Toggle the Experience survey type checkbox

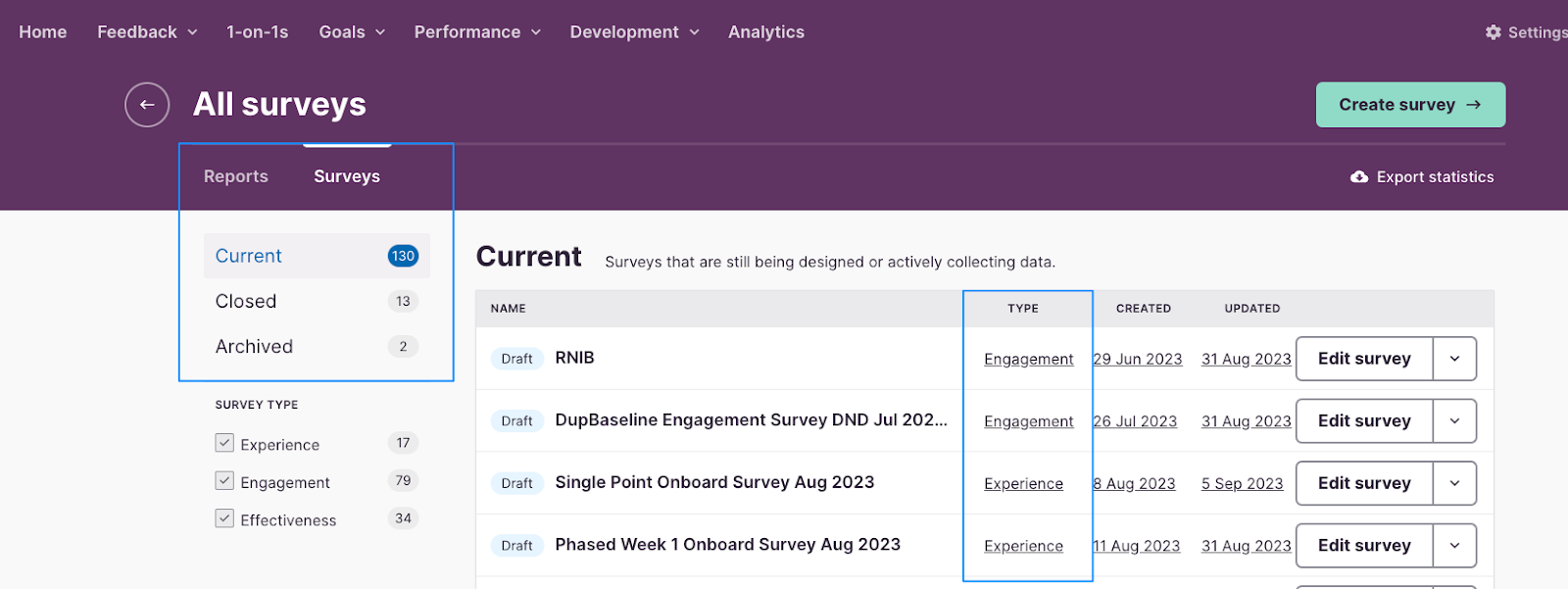pyautogui.click(x=224, y=443)
